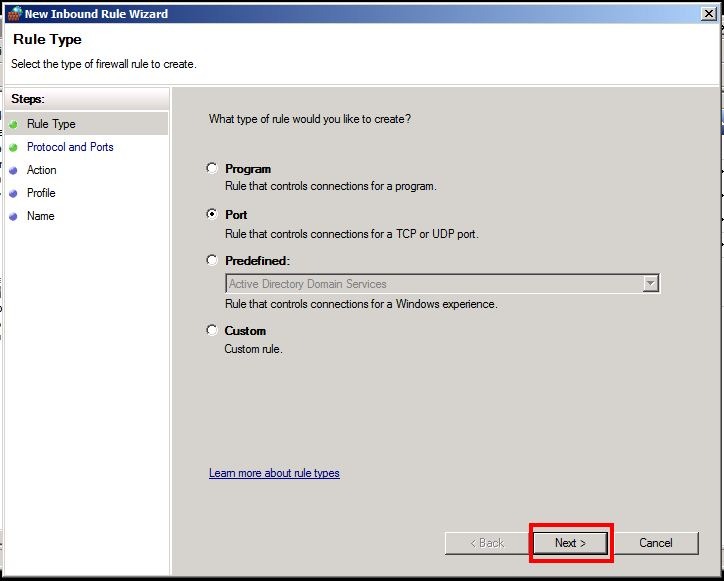Image resolution: width=724 pixels, height=581 pixels.
Task: Select the Program radio button
Action: click(211, 169)
